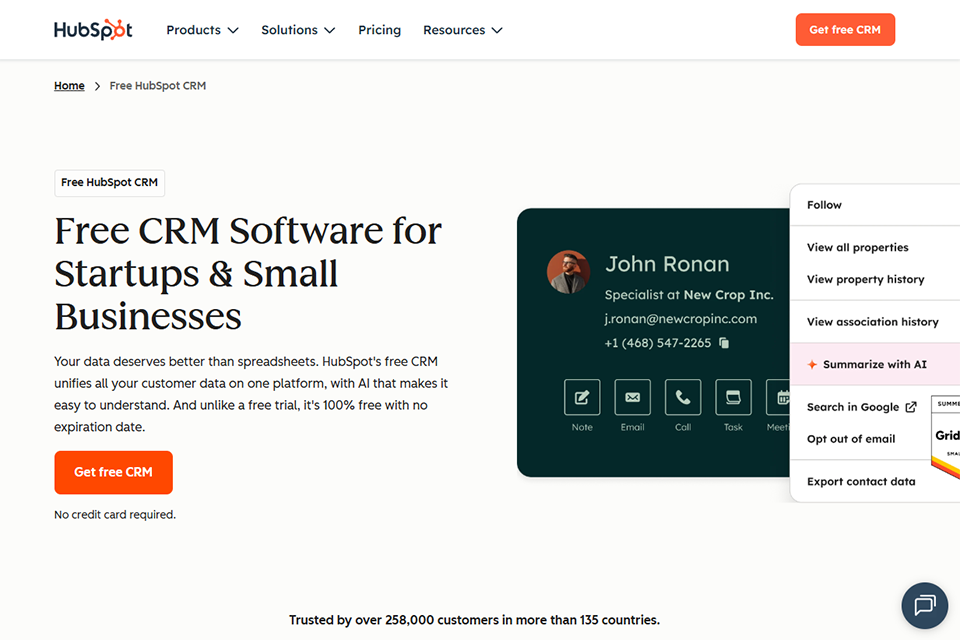This screenshot has height=640, width=960.
Task: Expand the Solutions dropdown menu
Action: point(298,30)
